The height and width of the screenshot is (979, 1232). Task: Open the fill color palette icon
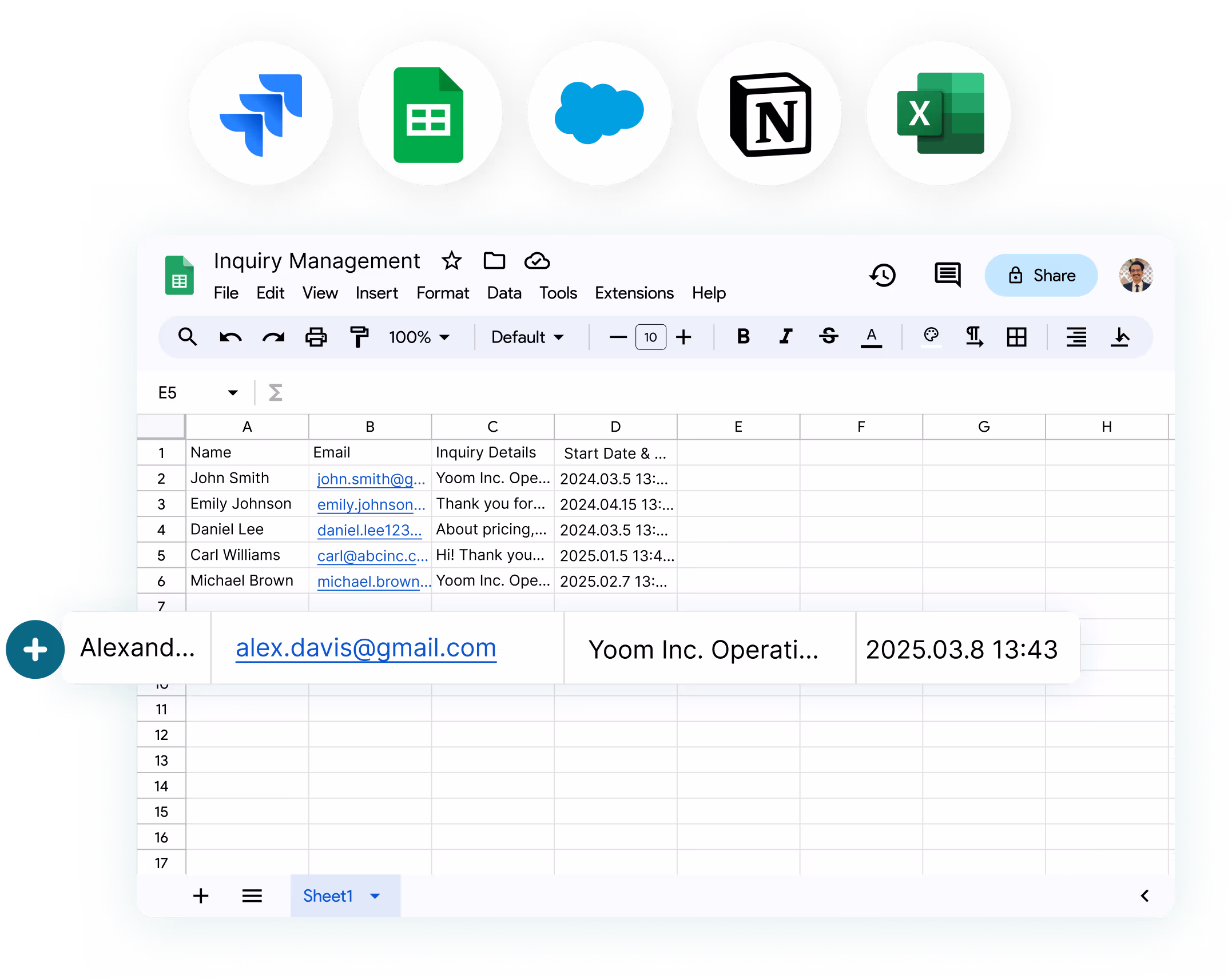931,336
